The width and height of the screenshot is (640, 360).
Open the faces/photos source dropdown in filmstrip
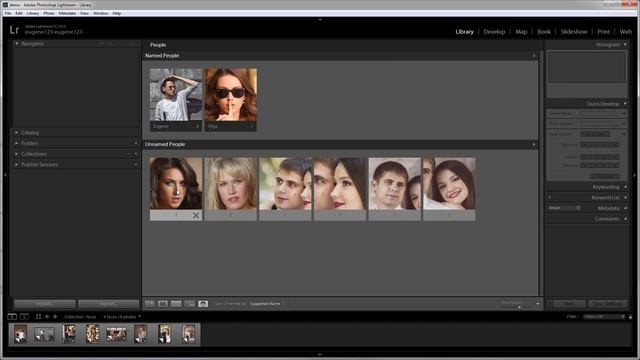[122, 317]
